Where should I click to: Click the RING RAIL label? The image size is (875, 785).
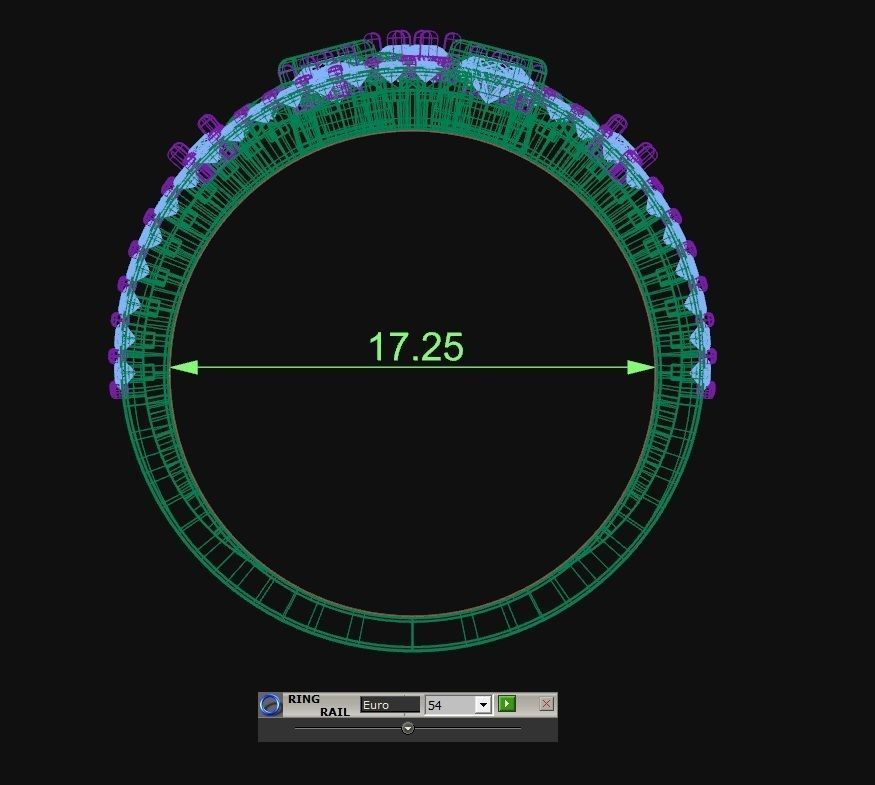coord(319,705)
